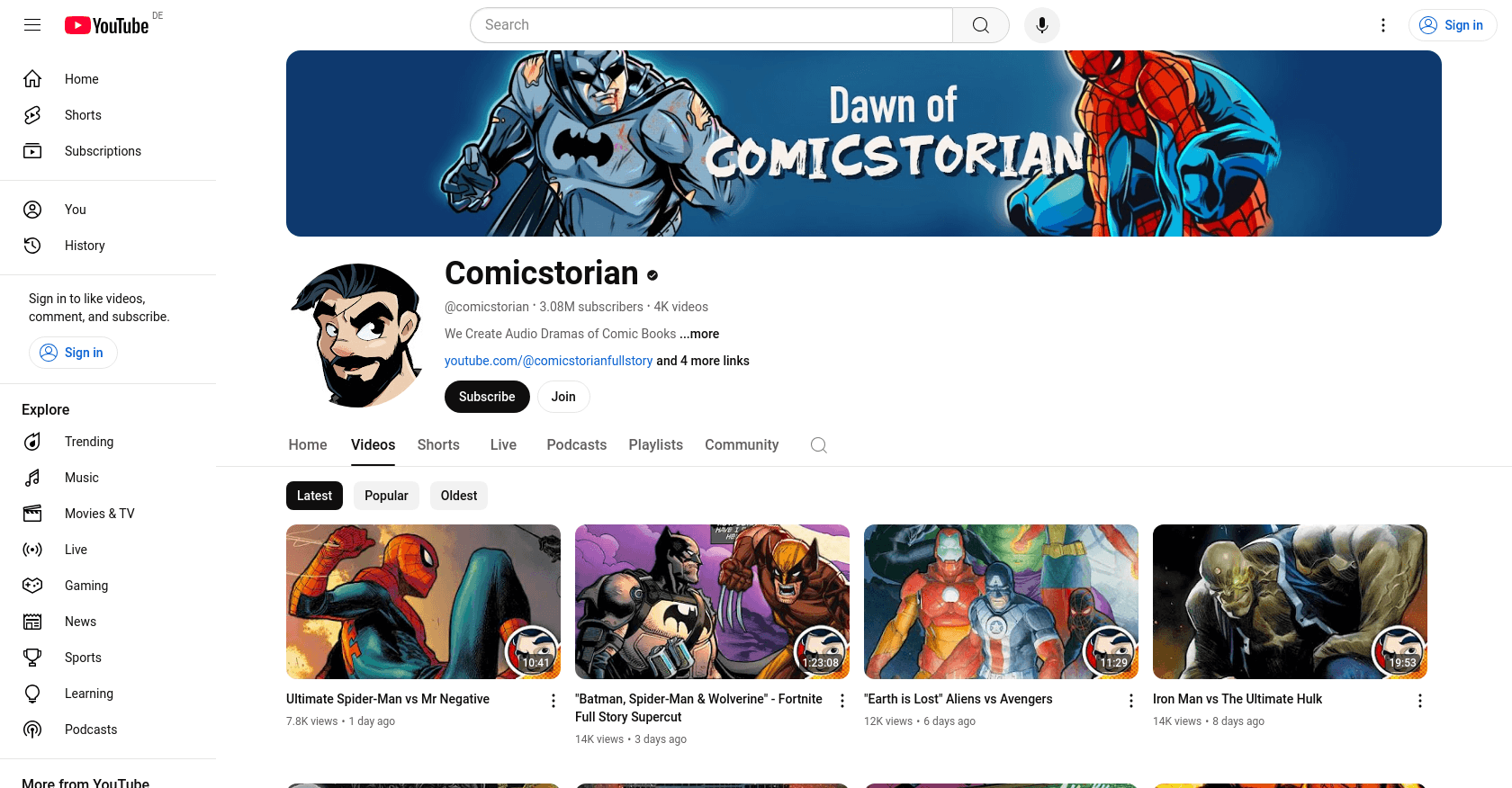The height and width of the screenshot is (788, 1512).
Task: Open settings three-dot menu in header
Action: pos(1383,25)
